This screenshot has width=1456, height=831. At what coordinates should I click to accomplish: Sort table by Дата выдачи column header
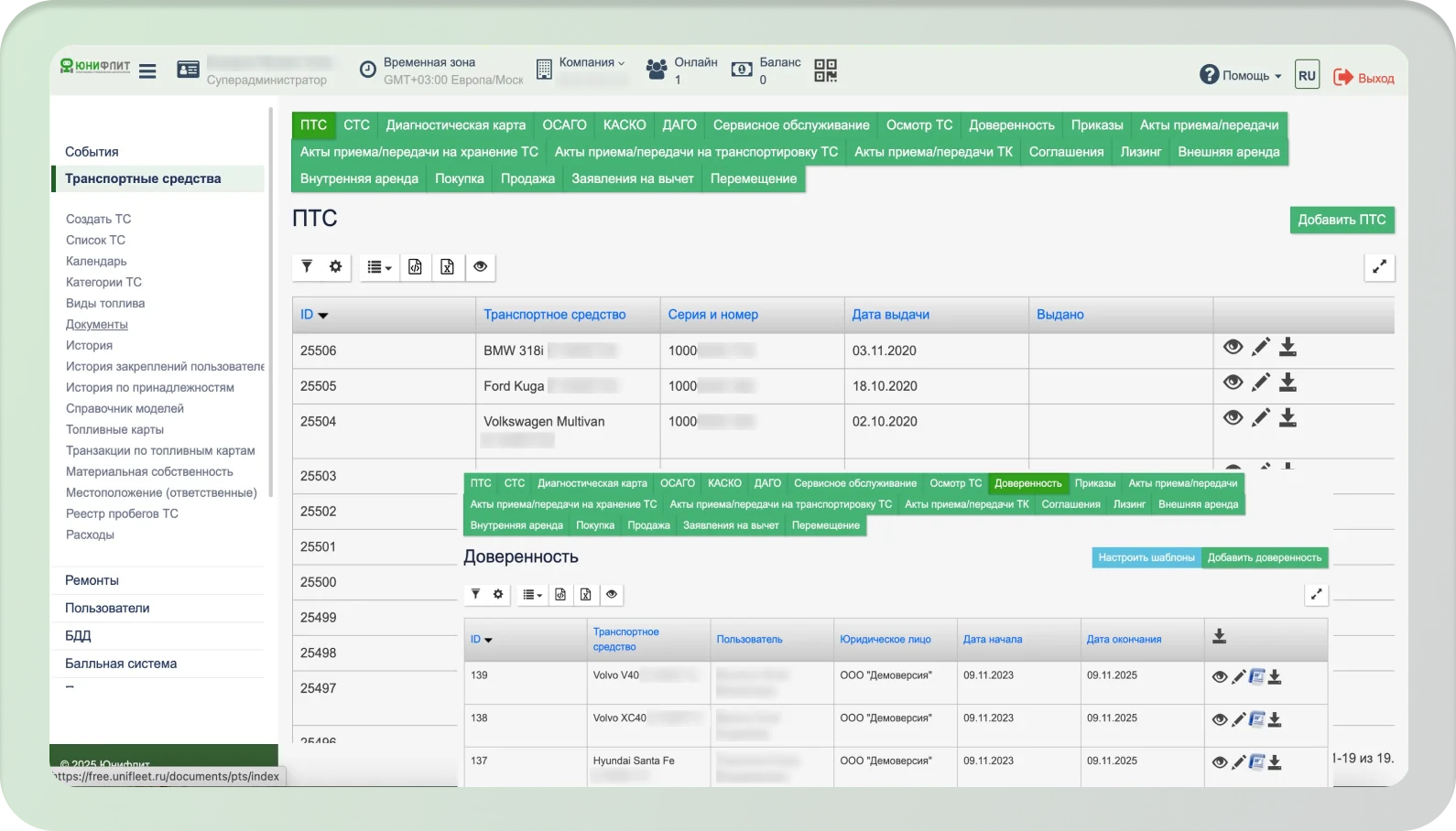tap(890, 315)
